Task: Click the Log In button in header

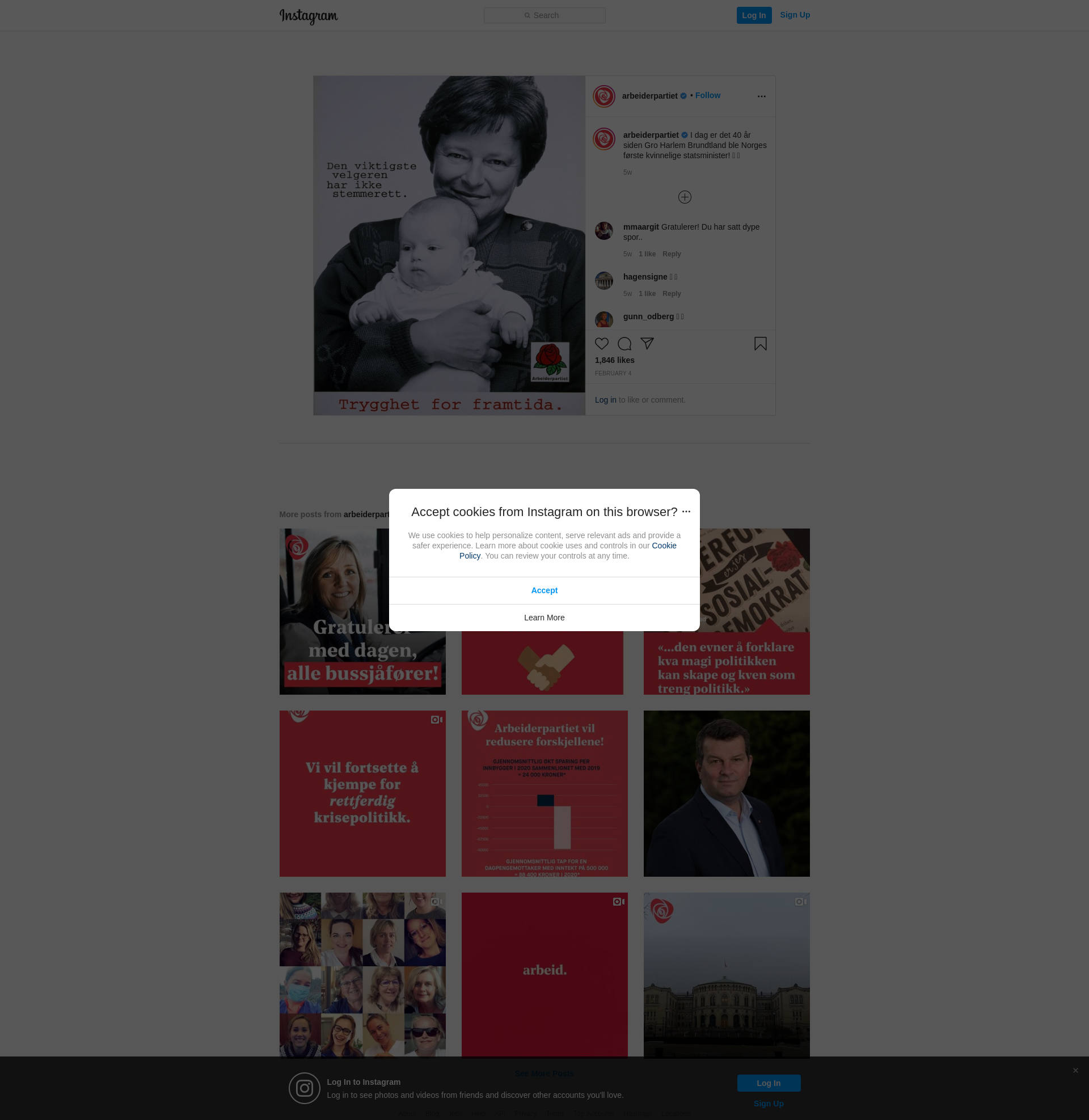Action: click(x=754, y=15)
